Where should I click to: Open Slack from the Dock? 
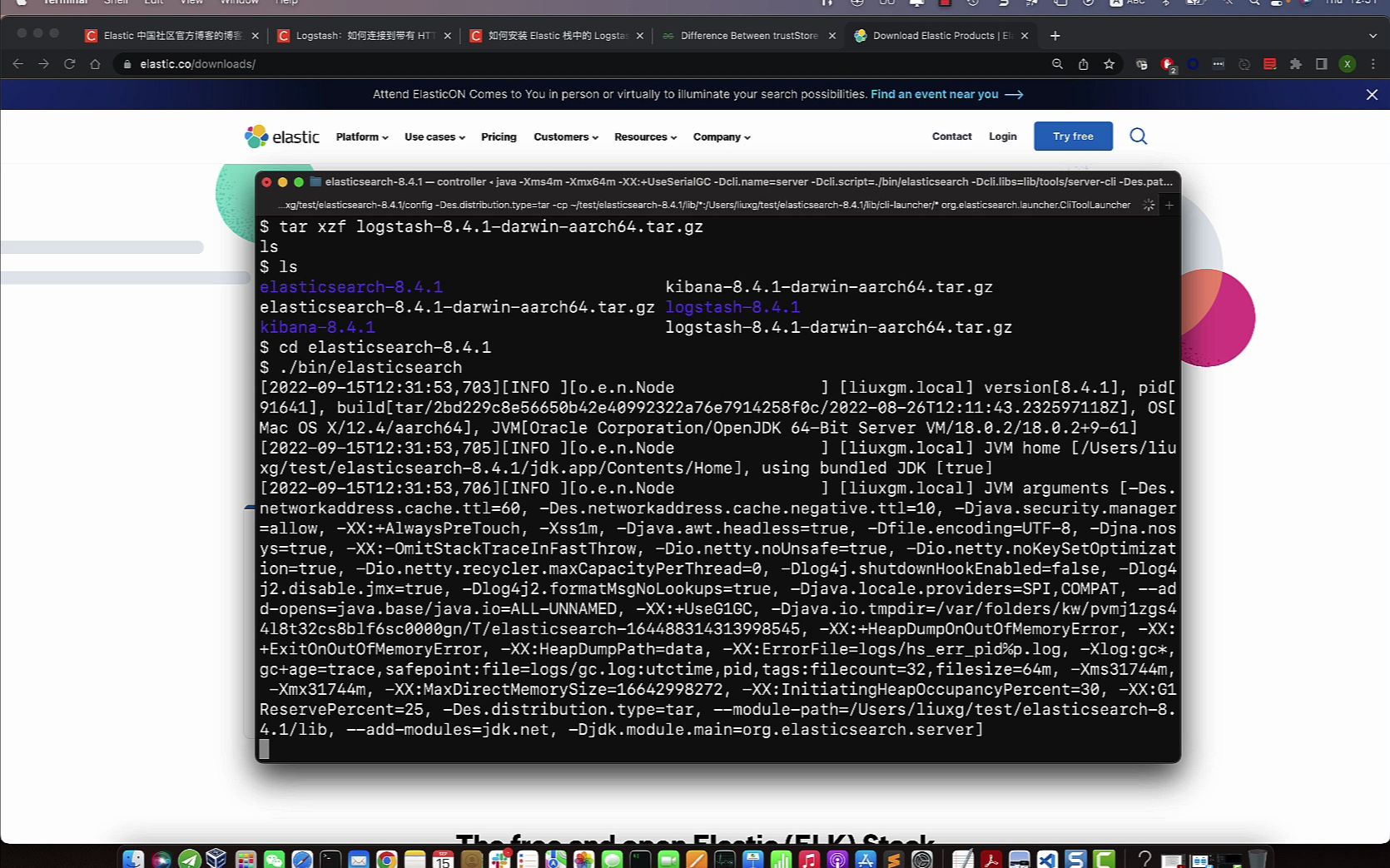tap(499, 859)
